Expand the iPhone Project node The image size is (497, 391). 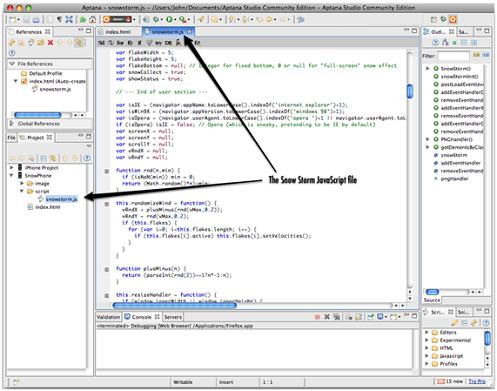click(x=11, y=167)
